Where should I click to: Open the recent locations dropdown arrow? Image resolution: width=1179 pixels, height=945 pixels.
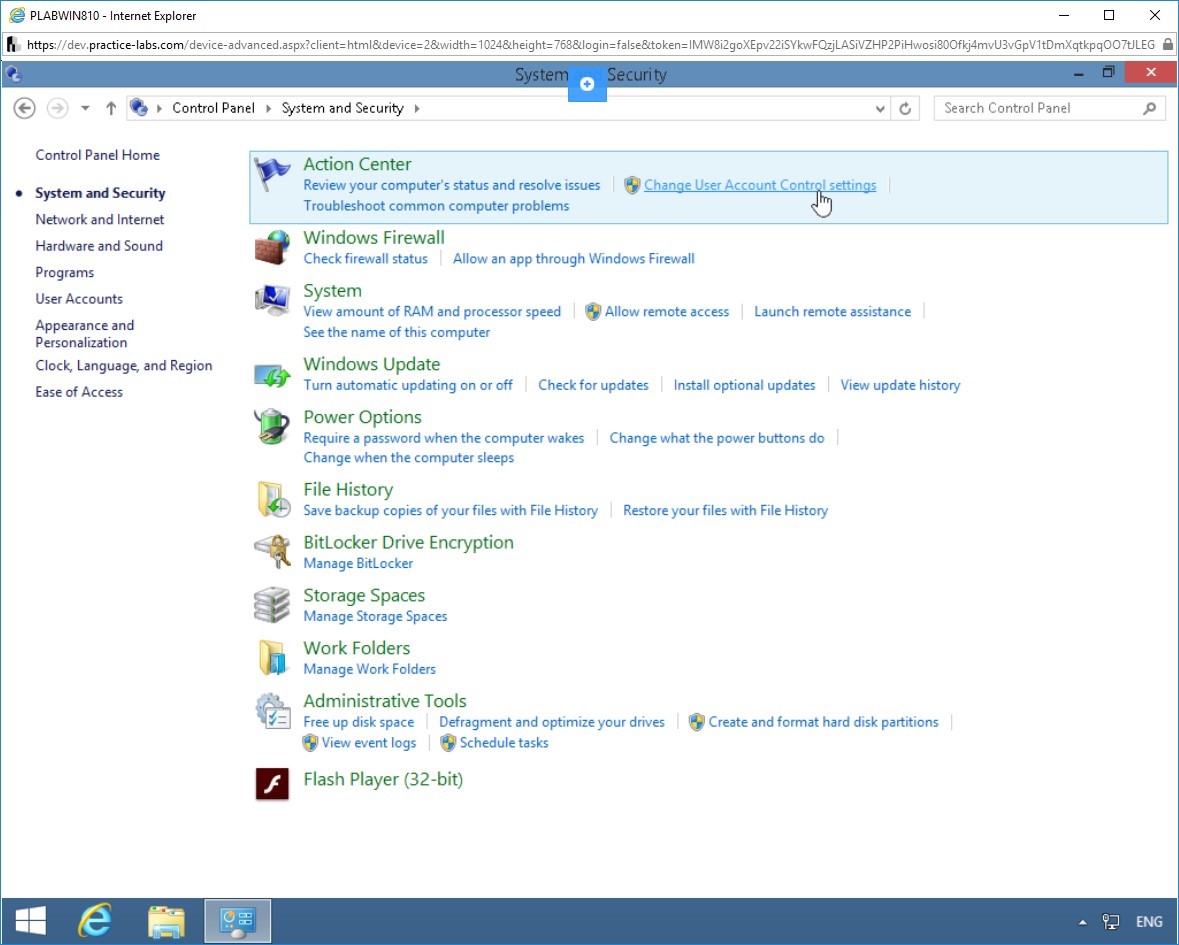coord(85,108)
